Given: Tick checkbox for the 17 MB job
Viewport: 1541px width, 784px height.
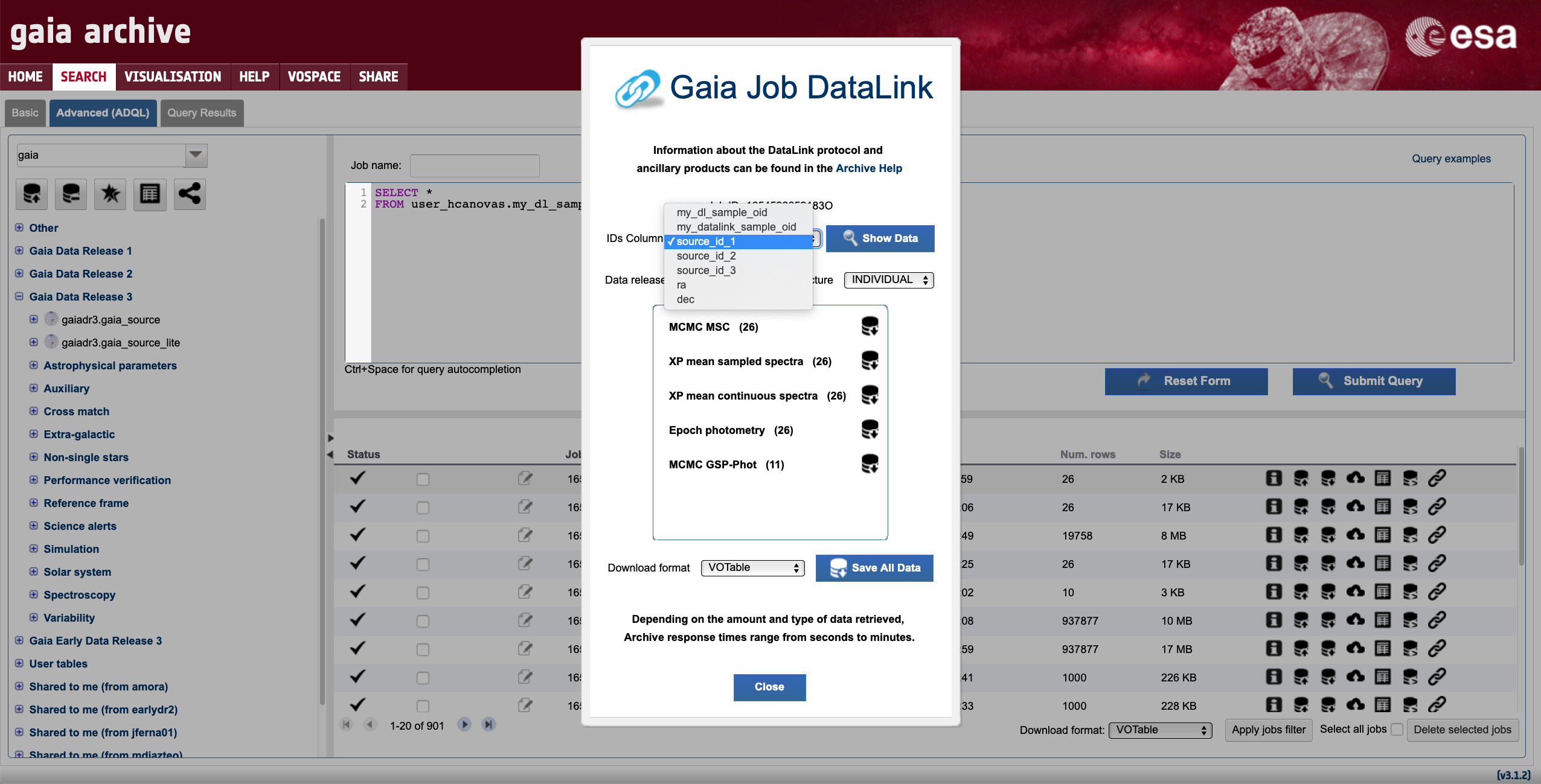Looking at the screenshot, I should pos(423,649).
